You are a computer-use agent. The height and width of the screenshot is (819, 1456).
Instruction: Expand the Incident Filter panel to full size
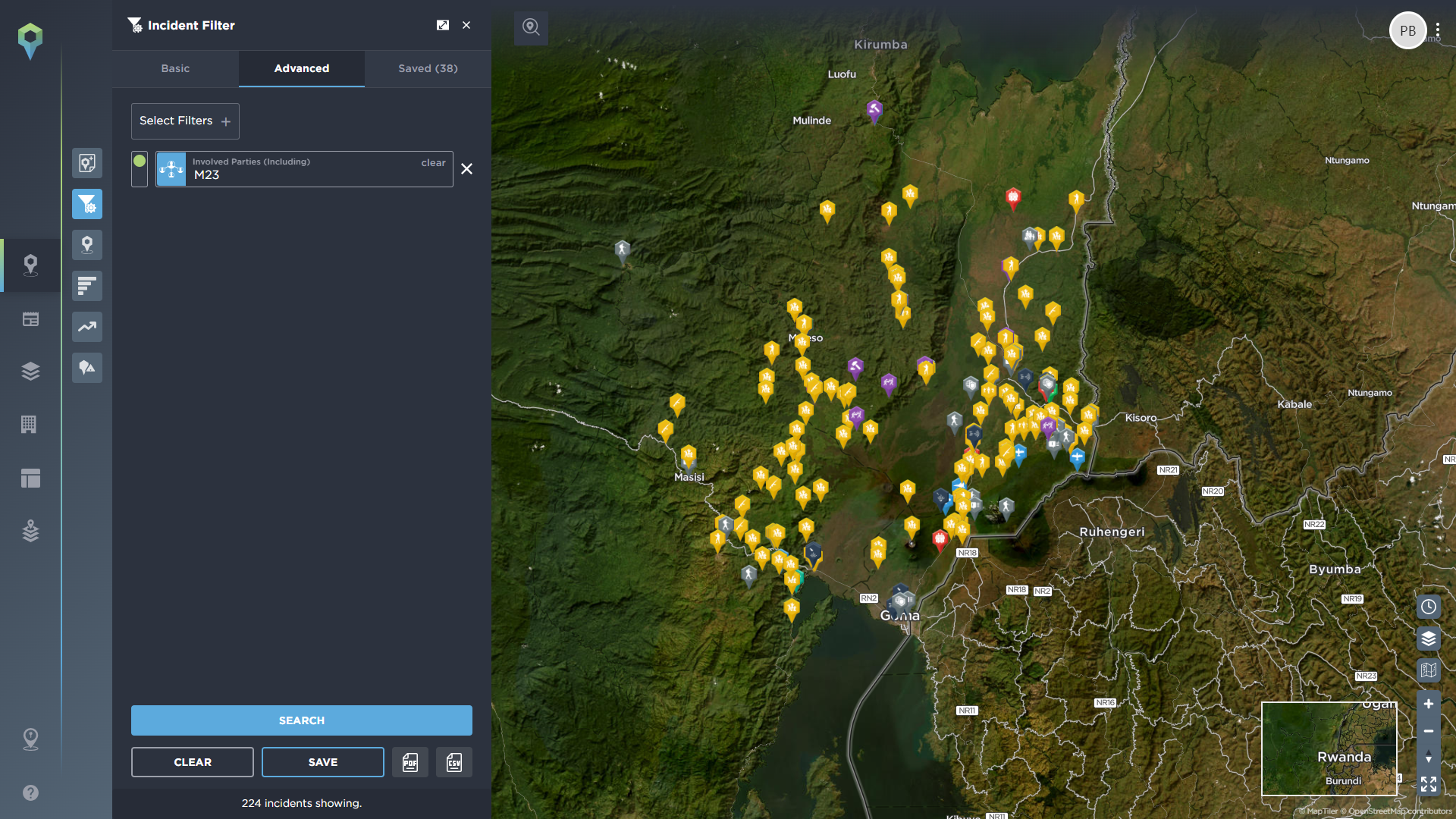pyautogui.click(x=443, y=25)
